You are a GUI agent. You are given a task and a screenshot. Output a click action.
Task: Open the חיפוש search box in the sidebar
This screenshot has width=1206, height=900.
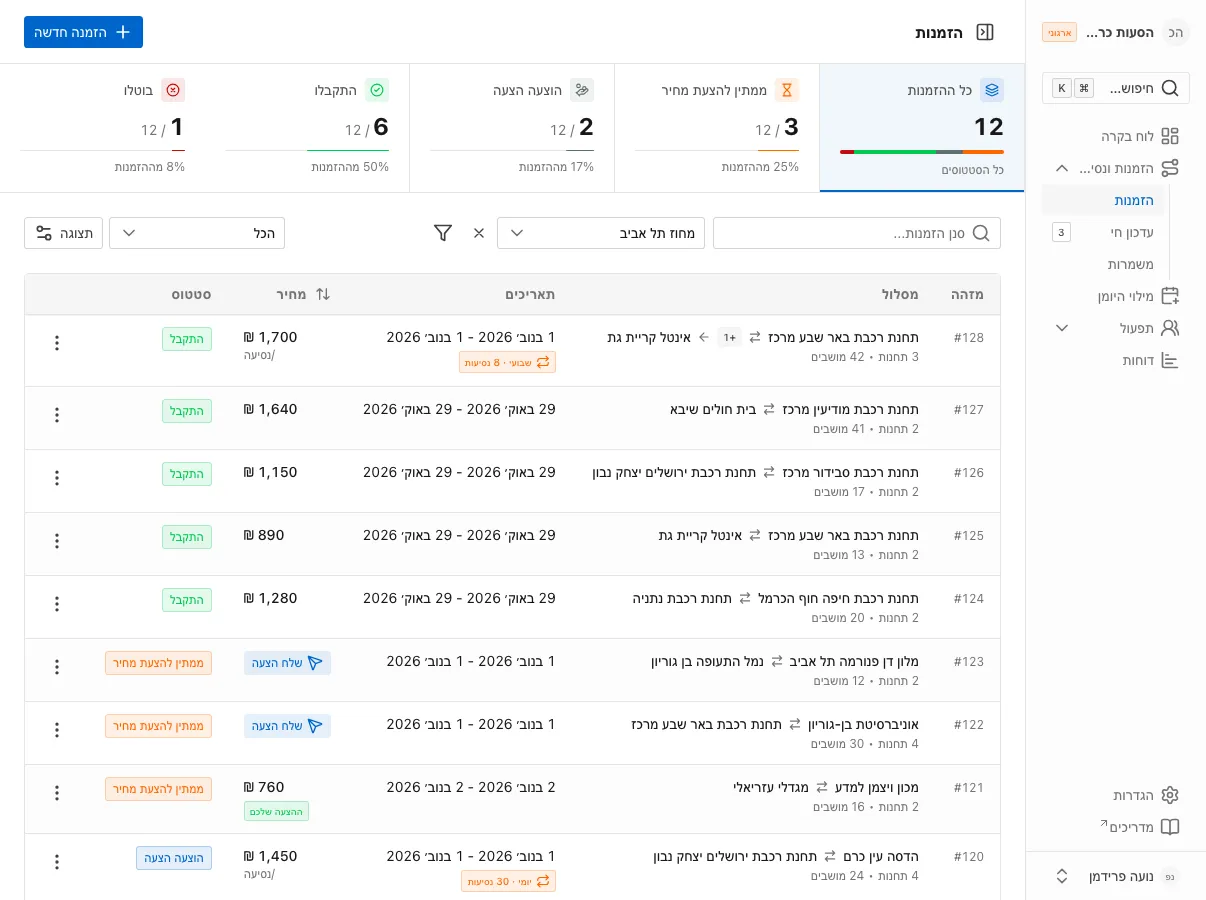click(1116, 88)
